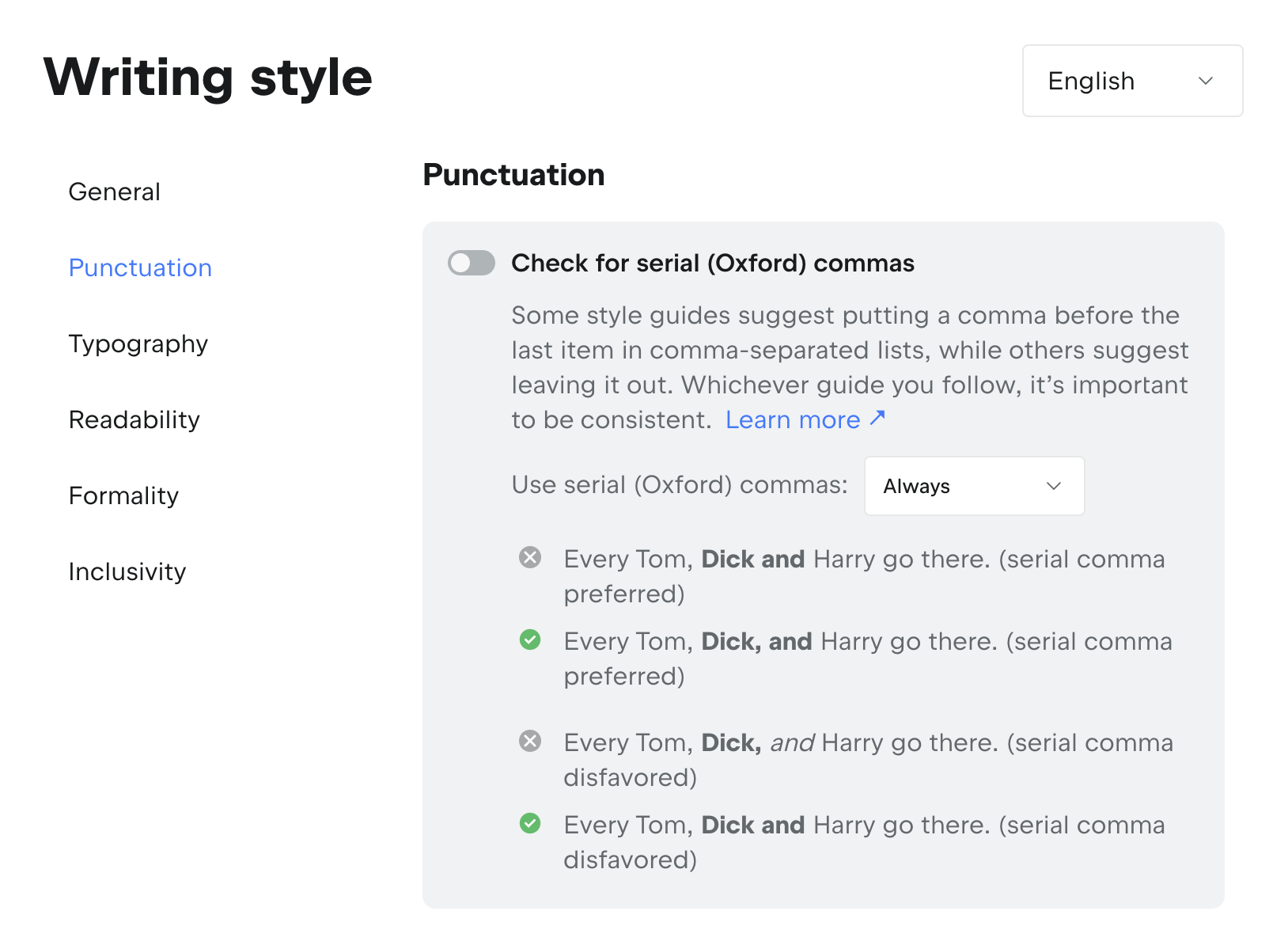Screen dimensions: 1288x926
Task: Open the Readability section
Action: tap(134, 419)
